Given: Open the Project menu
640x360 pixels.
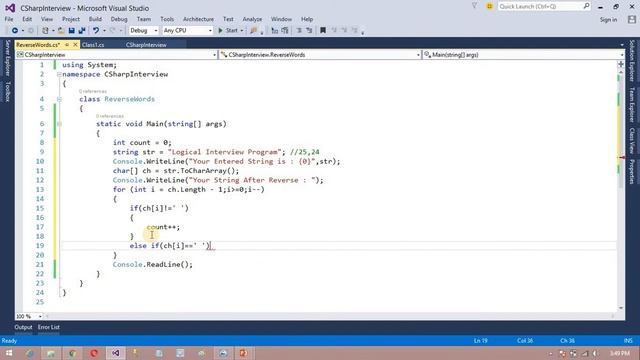Looking at the screenshot, I should point(71,19).
